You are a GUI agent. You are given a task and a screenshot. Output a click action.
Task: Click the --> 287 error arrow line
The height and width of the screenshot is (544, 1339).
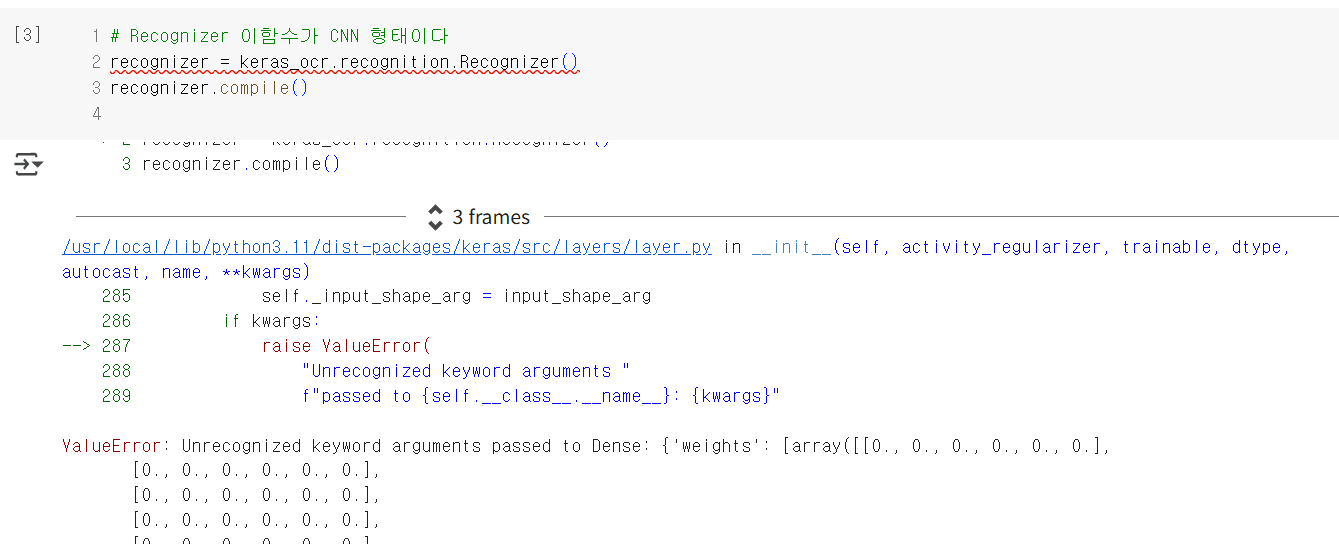(96, 346)
